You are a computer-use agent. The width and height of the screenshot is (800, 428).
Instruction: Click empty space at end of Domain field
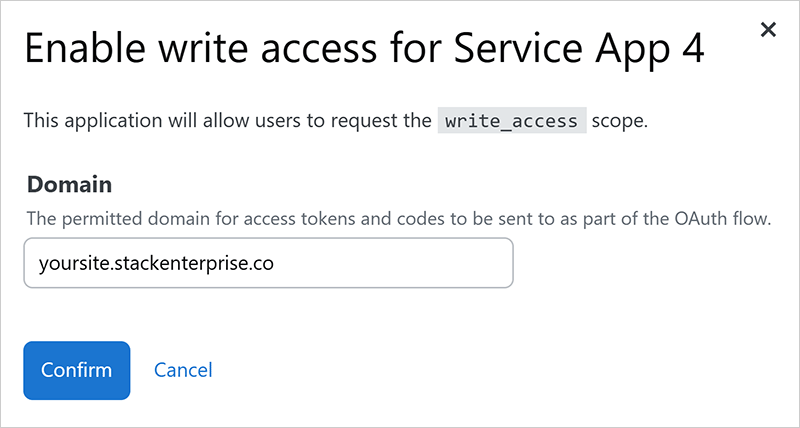point(420,263)
